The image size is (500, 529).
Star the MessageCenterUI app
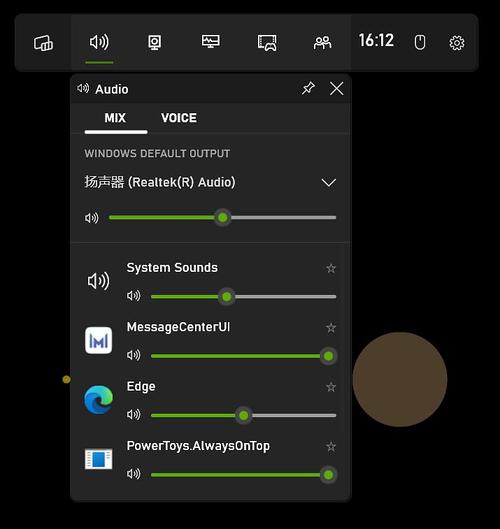coord(331,328)
